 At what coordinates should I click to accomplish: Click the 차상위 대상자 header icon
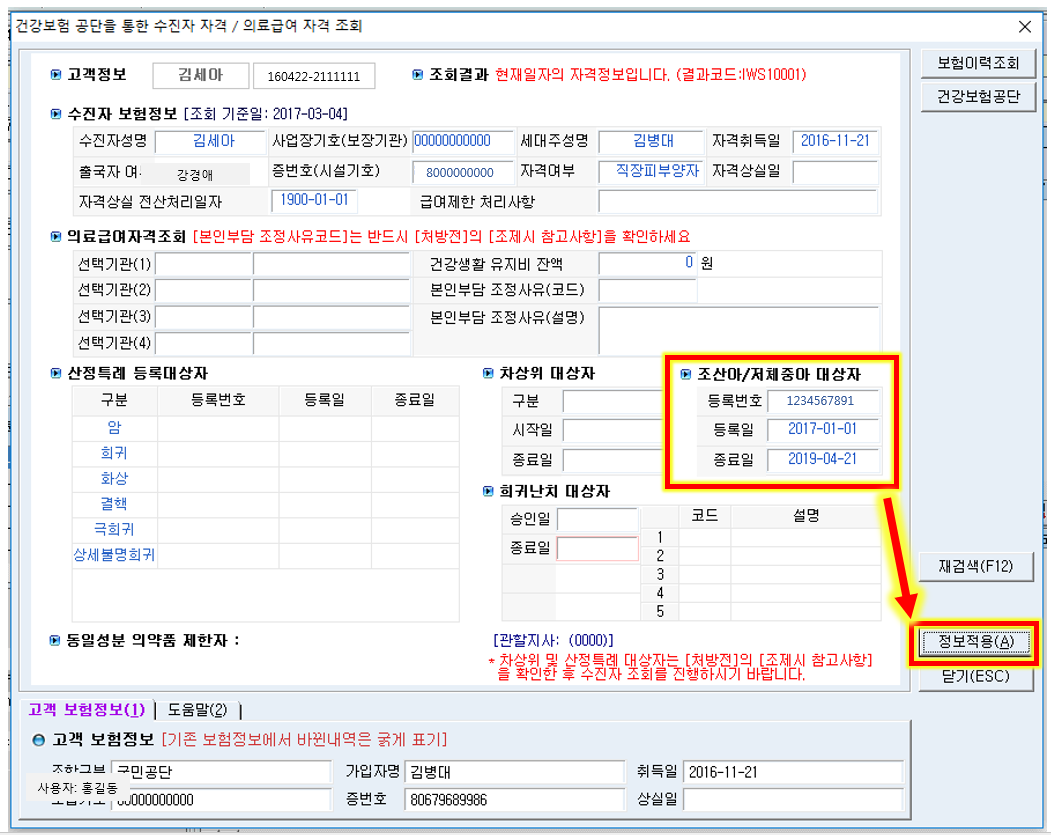tap(487, 373)
